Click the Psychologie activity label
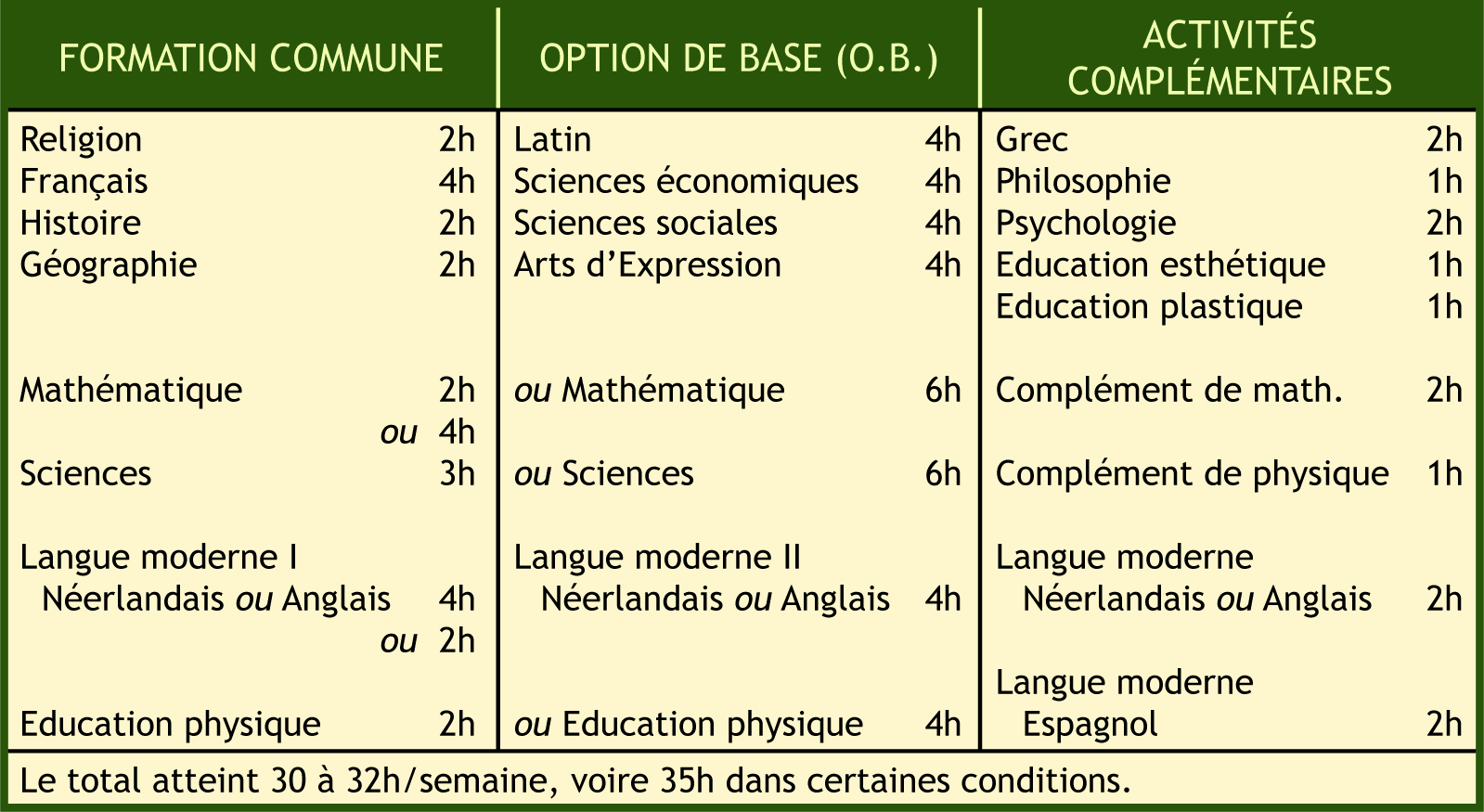The width and height of the screenshot is (1484, 812). pyautogui.click(x=1086, y=224)
